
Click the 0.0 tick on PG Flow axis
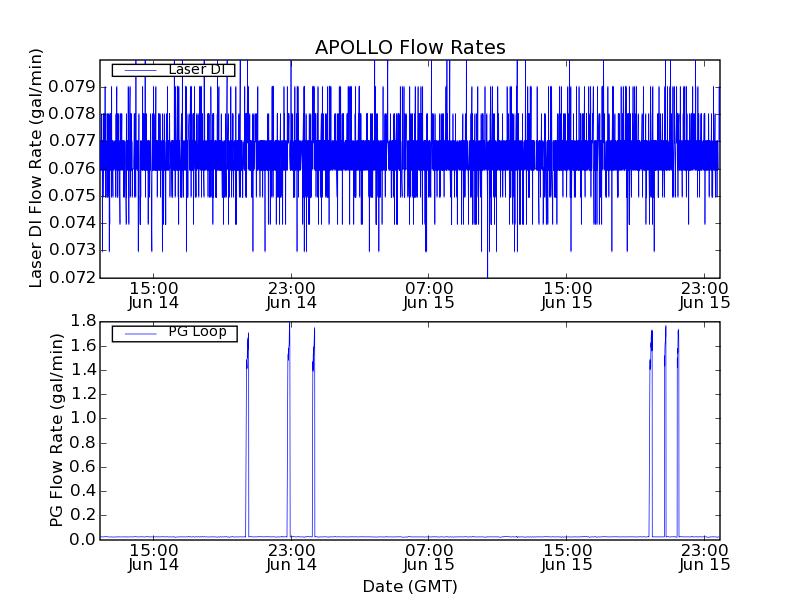click(x=83, y=539)
